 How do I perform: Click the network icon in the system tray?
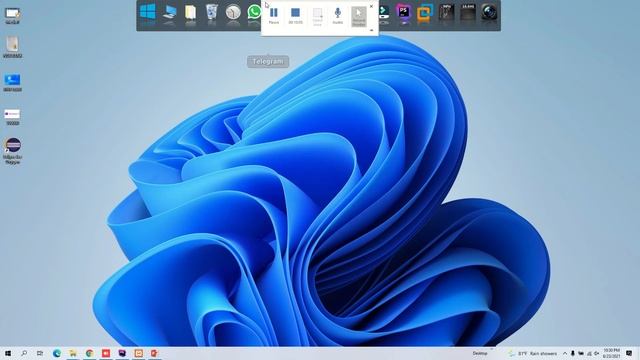pos(589,353)
